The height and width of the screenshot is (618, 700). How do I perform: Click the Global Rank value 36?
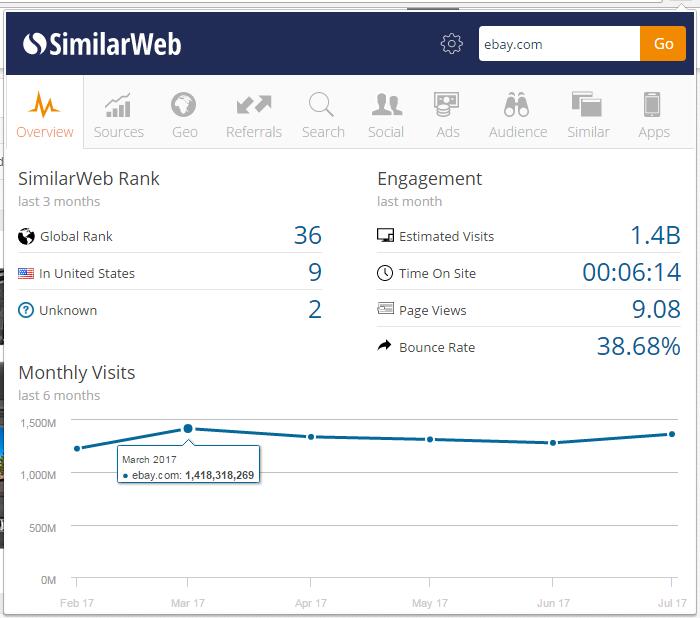pos(307,236)
